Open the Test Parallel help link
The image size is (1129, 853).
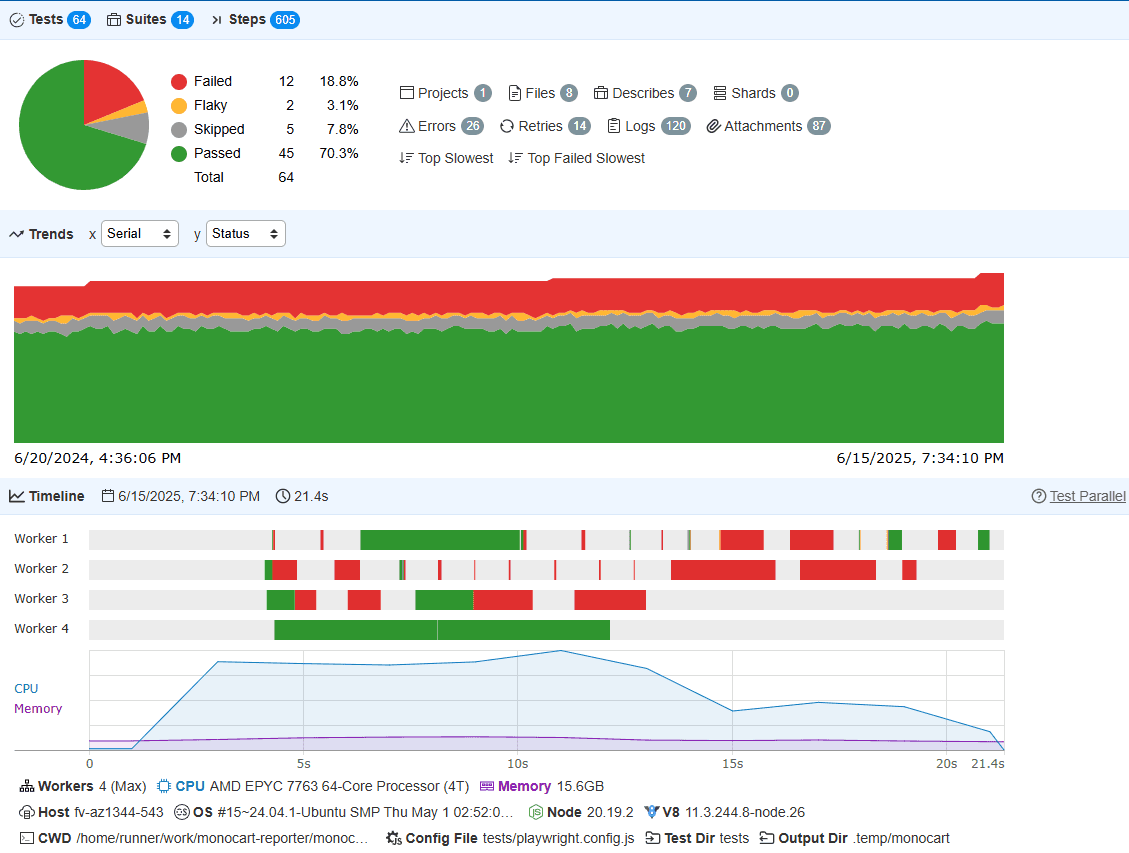click(x=1086, y=496)
